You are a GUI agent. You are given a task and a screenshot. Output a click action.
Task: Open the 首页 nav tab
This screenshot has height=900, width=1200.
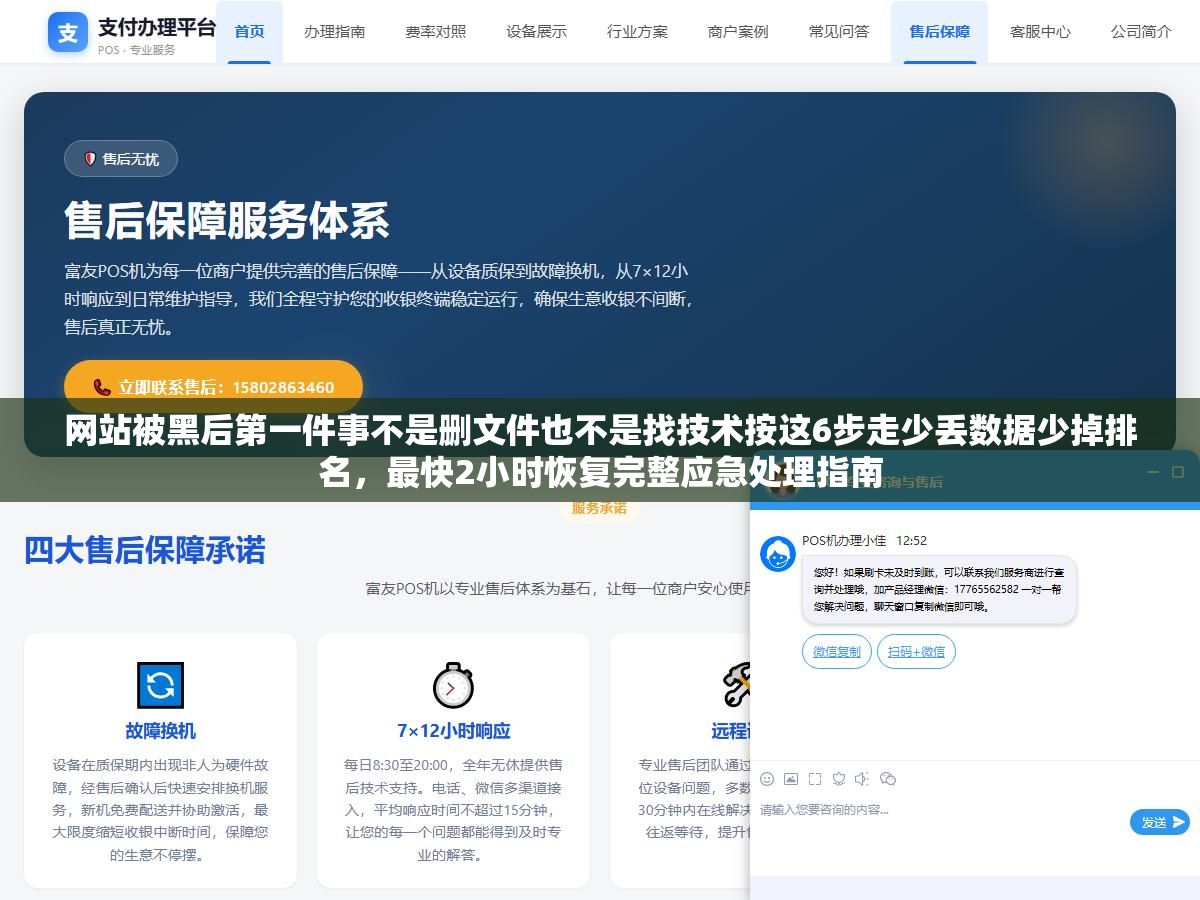tap(249, 31)
